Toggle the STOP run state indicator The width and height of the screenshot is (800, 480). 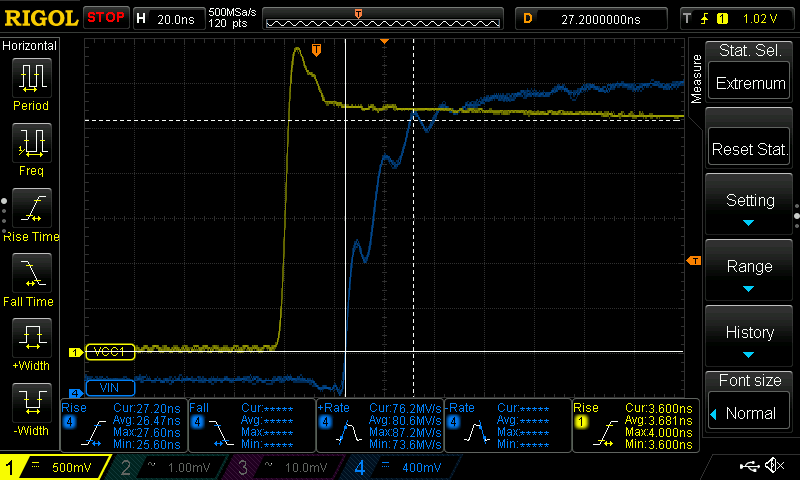pos(106,18)
